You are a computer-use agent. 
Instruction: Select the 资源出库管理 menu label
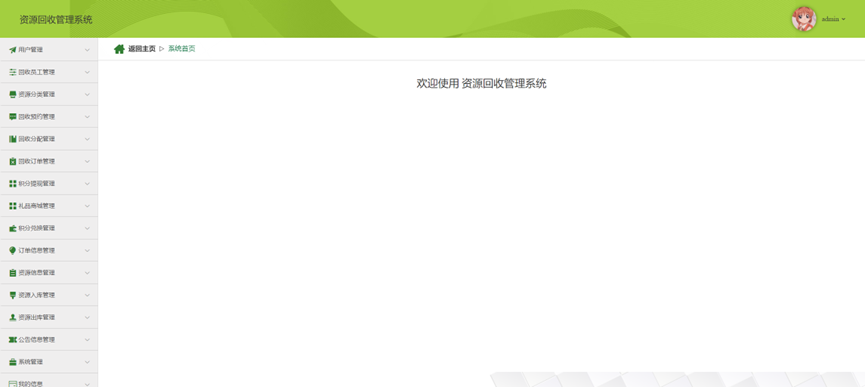coord(36,318)
